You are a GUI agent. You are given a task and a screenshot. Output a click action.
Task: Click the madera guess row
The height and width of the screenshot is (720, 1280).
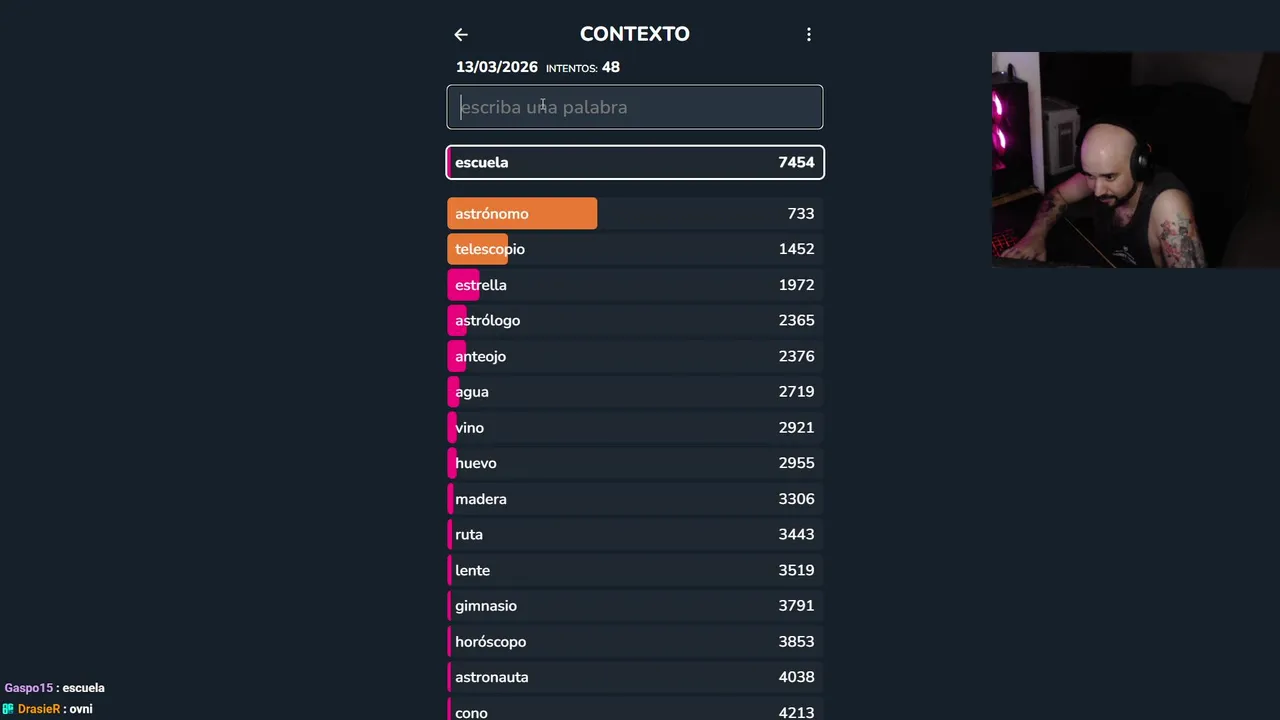635,499
